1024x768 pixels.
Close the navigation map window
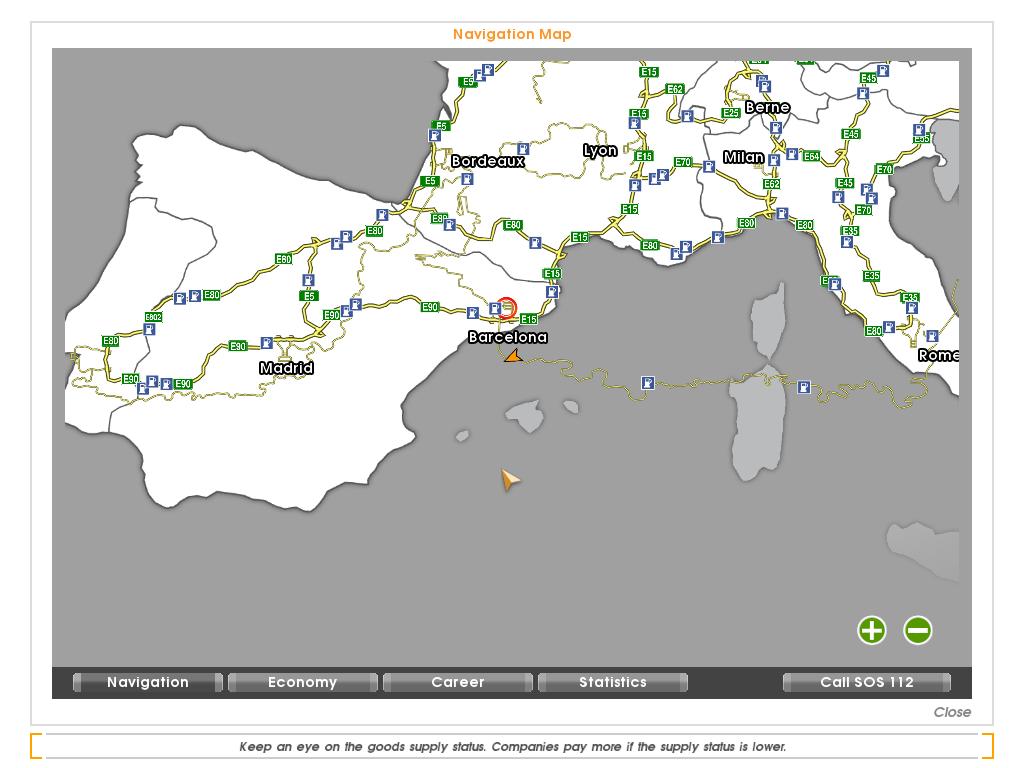[x=951, y=712]
